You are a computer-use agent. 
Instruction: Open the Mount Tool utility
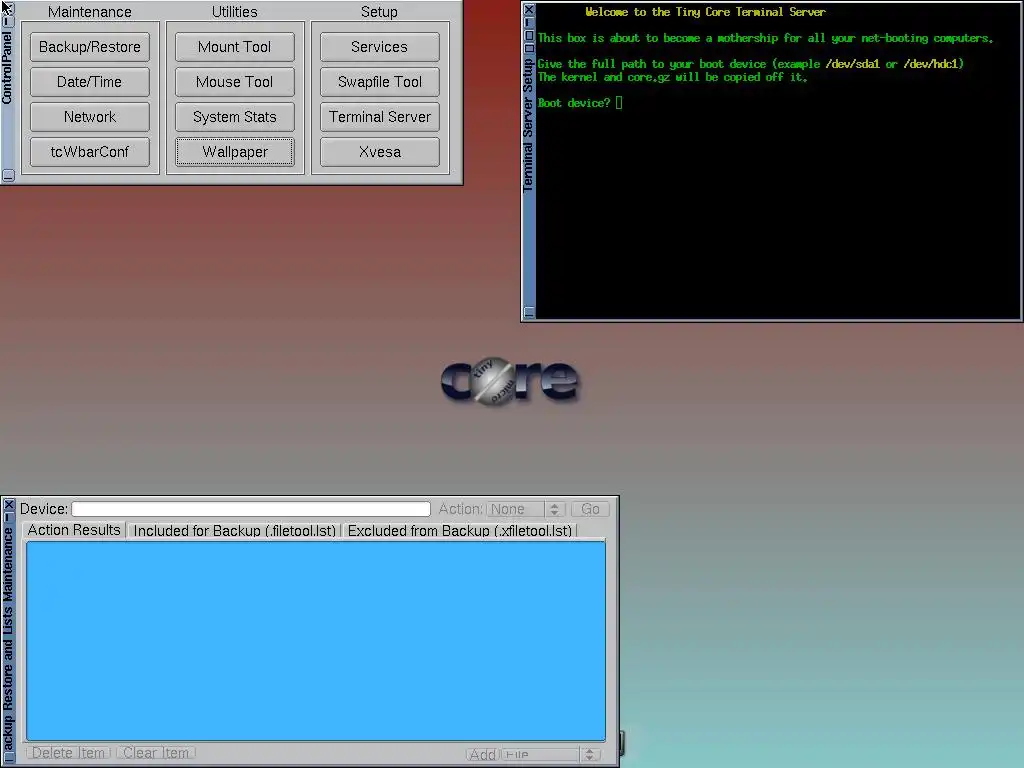pos(234,47)
